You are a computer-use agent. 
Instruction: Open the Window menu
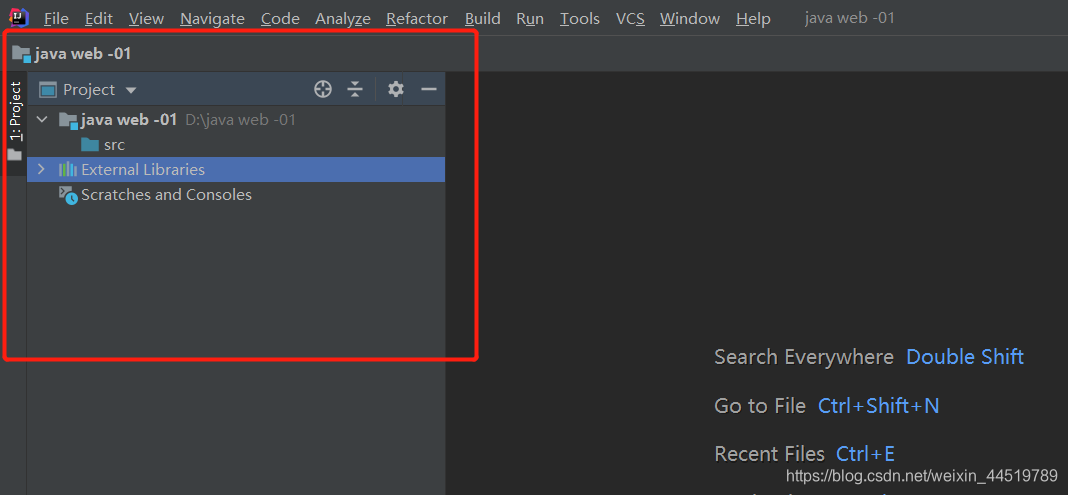point(690,18)
